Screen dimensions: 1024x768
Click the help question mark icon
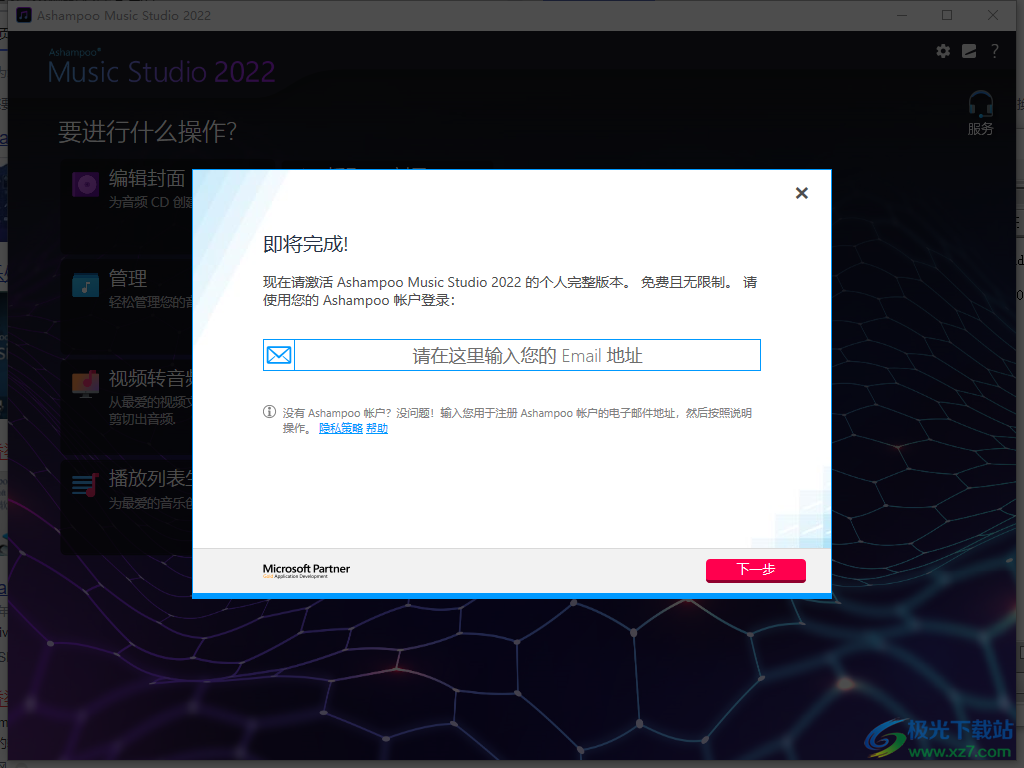(994, 51)
